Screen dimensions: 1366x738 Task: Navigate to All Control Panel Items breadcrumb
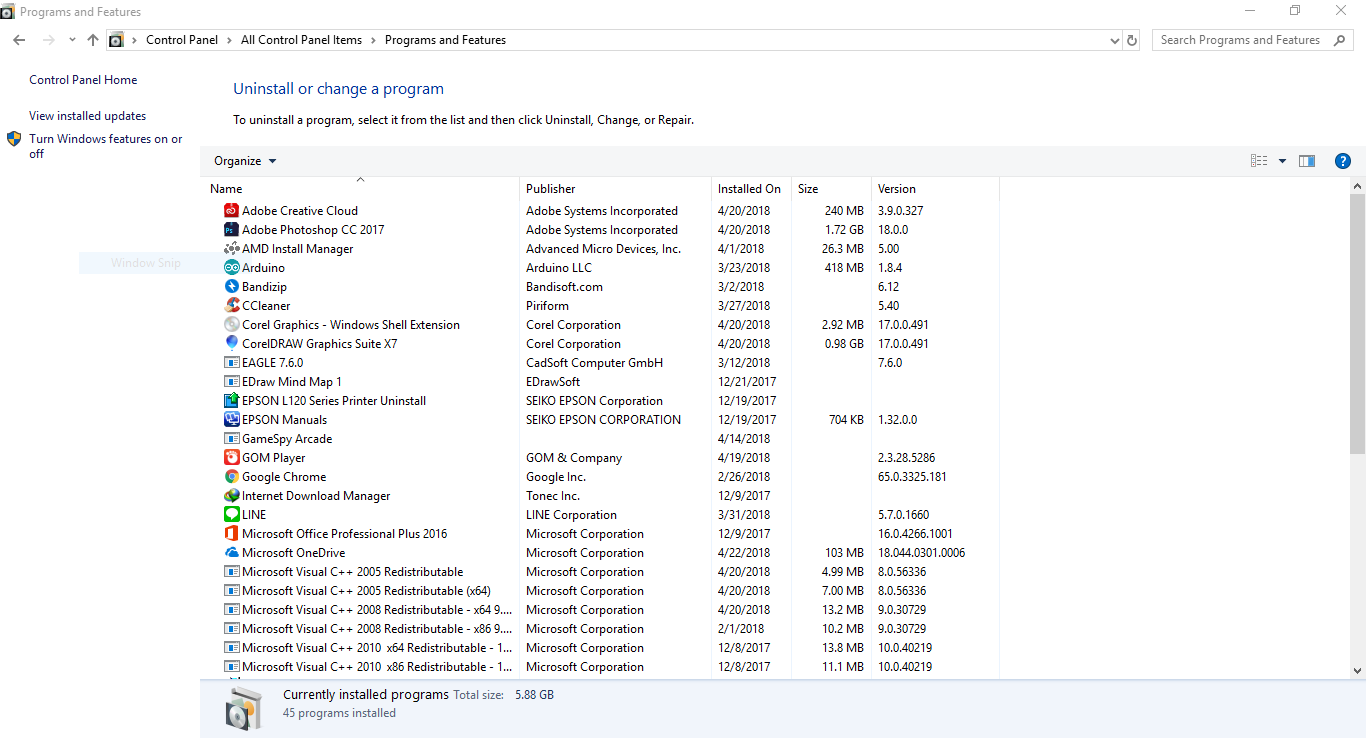[301, 40]
